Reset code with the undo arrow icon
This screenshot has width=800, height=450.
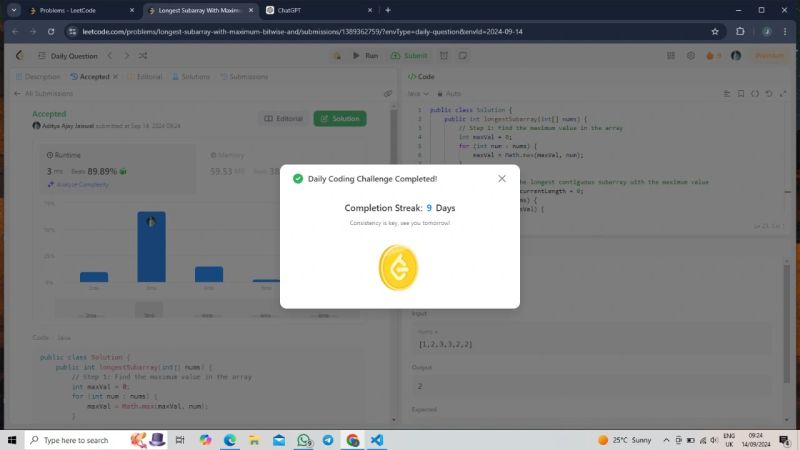coord(768,93)
